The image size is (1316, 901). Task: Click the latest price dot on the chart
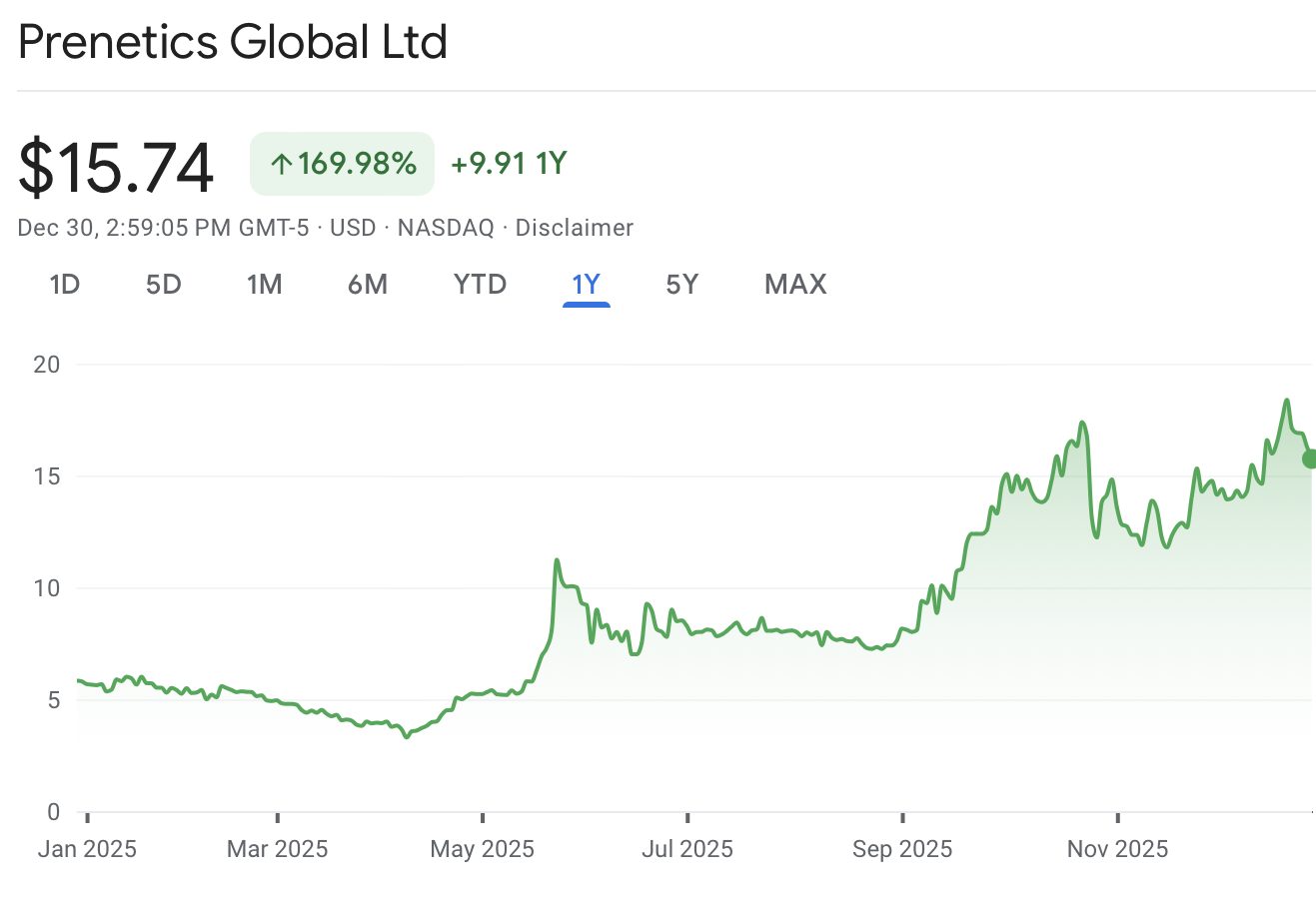(x=1310, y=458)
